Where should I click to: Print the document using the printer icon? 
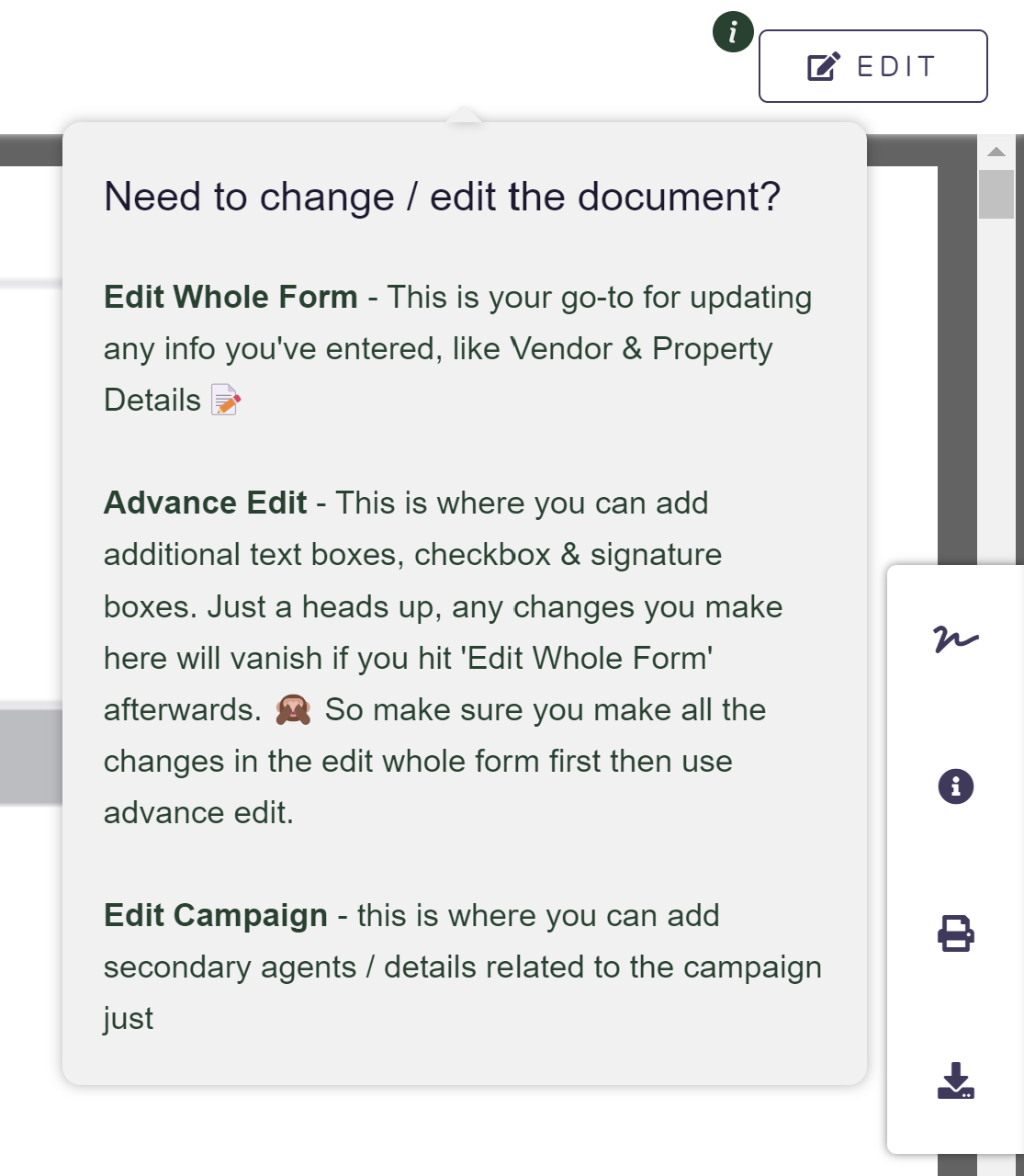(955, 933)
